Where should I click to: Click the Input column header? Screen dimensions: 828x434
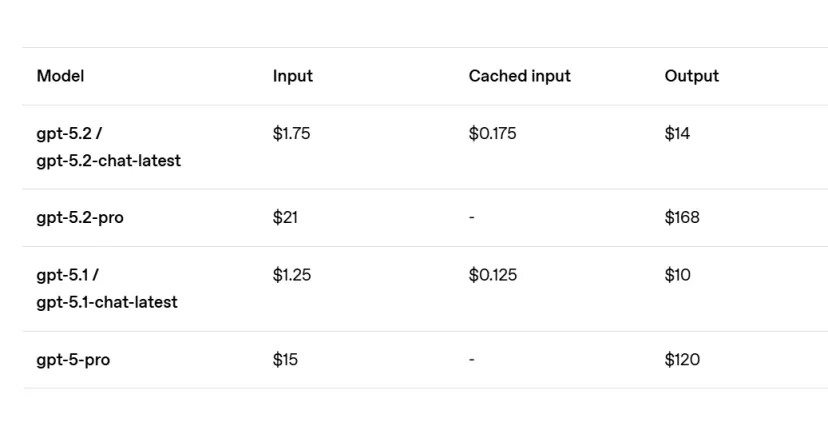[292, 76]
